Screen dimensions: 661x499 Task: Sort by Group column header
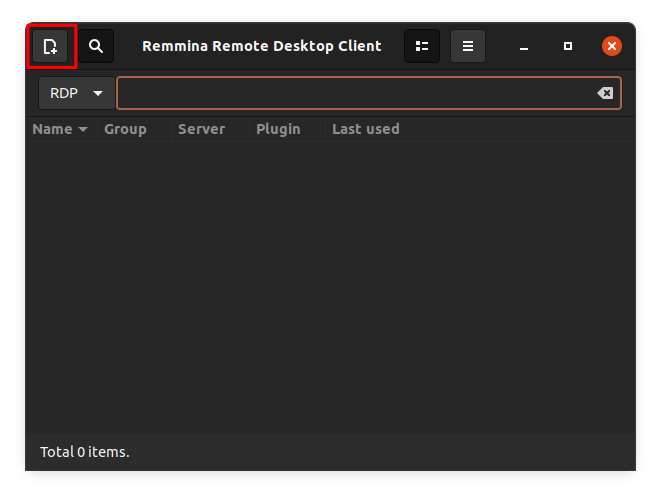134,129
